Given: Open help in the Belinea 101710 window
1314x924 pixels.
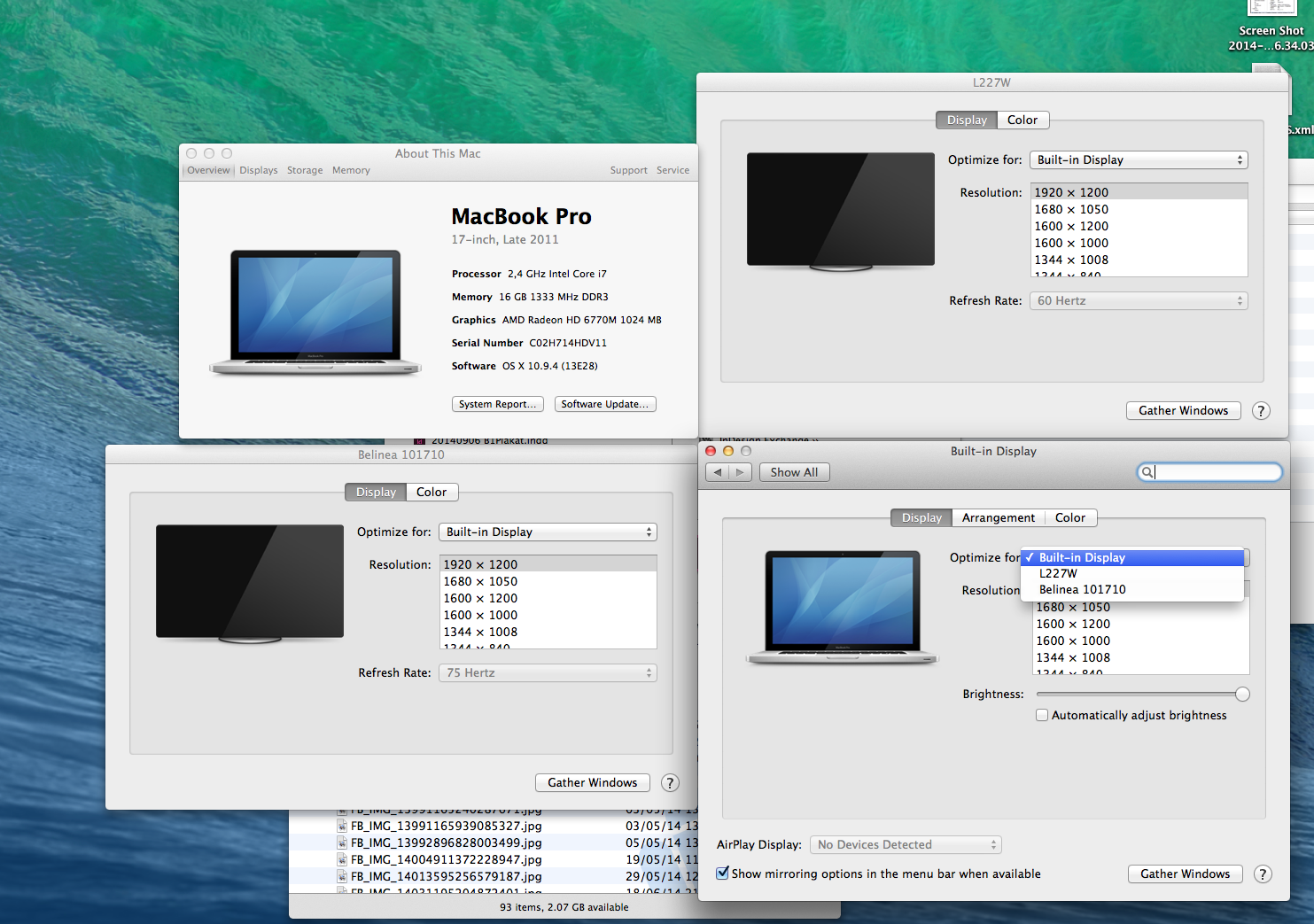Looking at the screenshot, I should pyautogui.click(x=670, y=782).
